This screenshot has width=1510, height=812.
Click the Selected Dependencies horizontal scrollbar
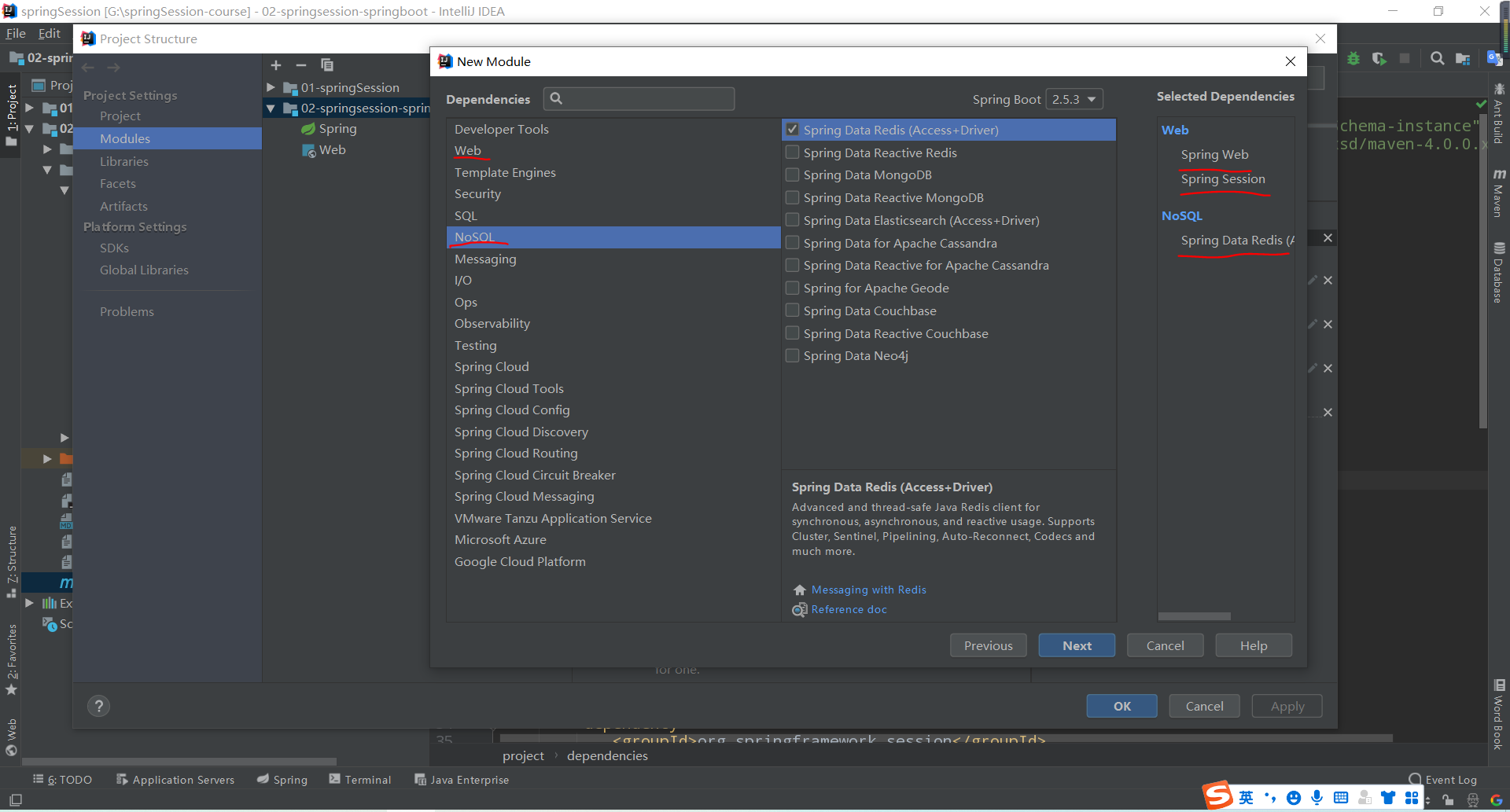(x=1195, y=616)
